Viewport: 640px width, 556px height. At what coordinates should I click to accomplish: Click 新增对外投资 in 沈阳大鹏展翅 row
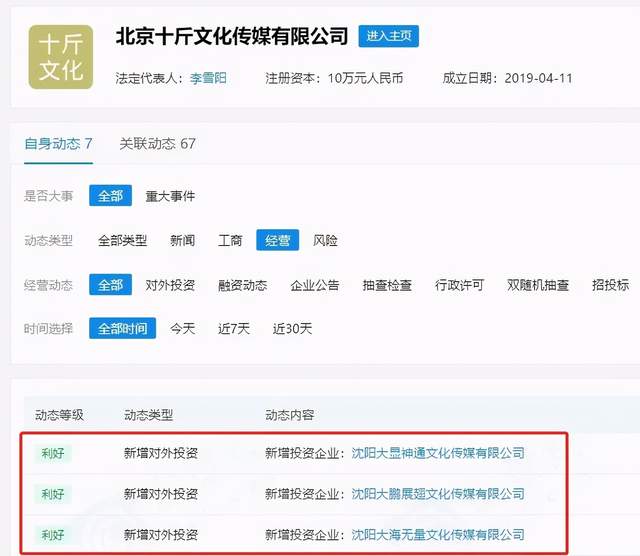(161, 494)
